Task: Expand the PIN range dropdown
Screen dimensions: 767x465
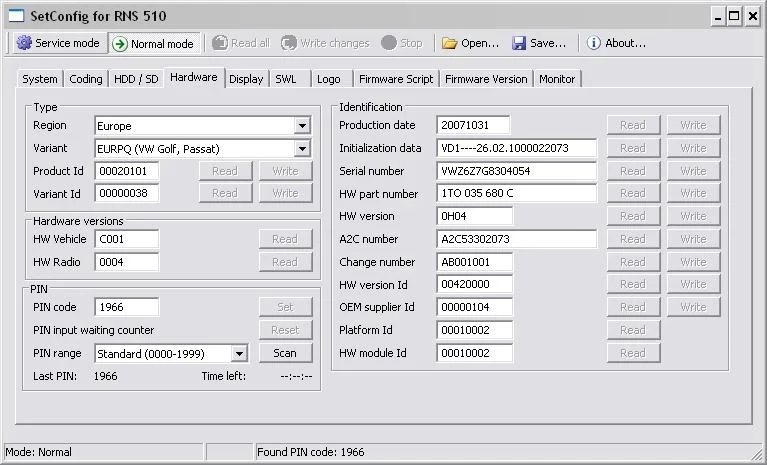Action: [x=239, y=353]
